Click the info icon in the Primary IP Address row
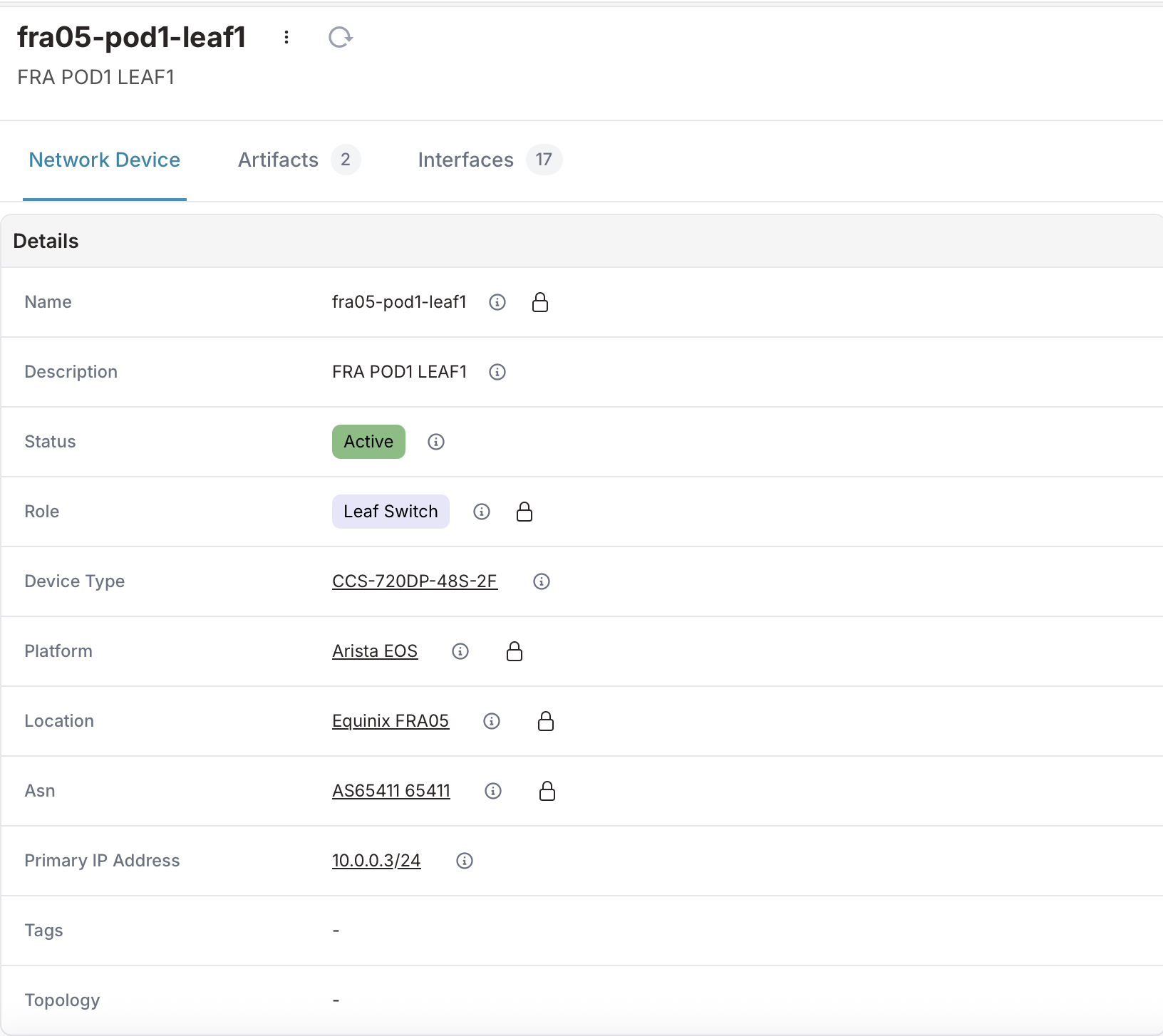This screenshot has width=1163, height=1036. tap(465, 861)
